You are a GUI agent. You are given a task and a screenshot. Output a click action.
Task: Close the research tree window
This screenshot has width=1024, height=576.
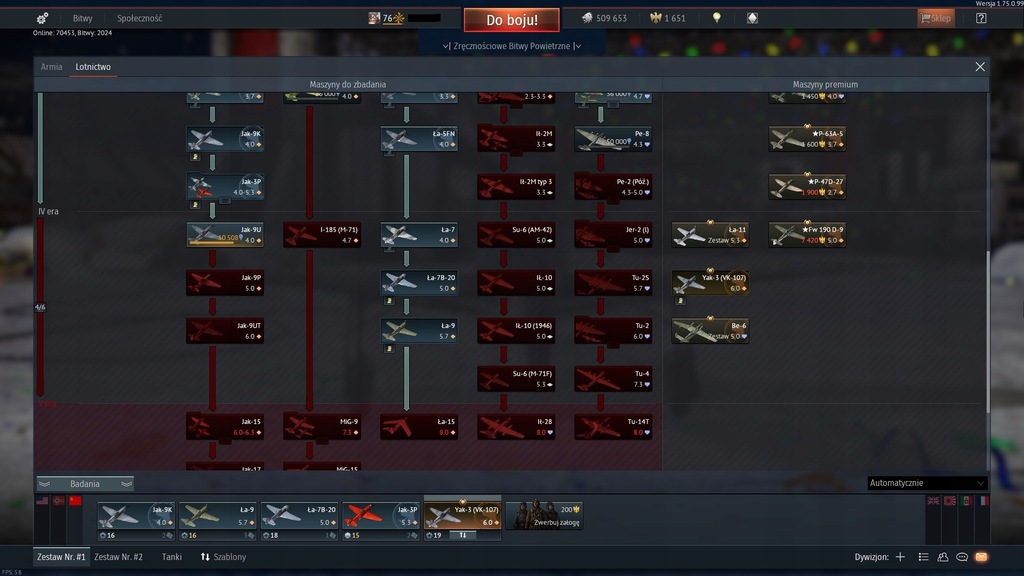click(980, 67)
